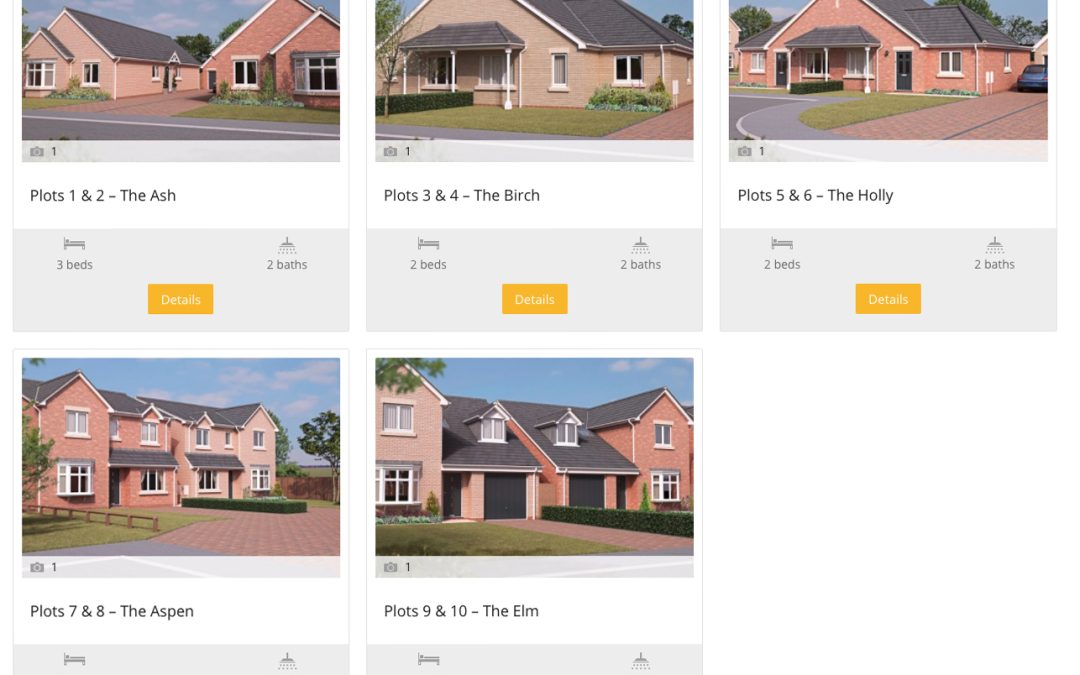Click shower icon under The Birch listing
Screen dimensions: 1080x675
pos(641,245)
